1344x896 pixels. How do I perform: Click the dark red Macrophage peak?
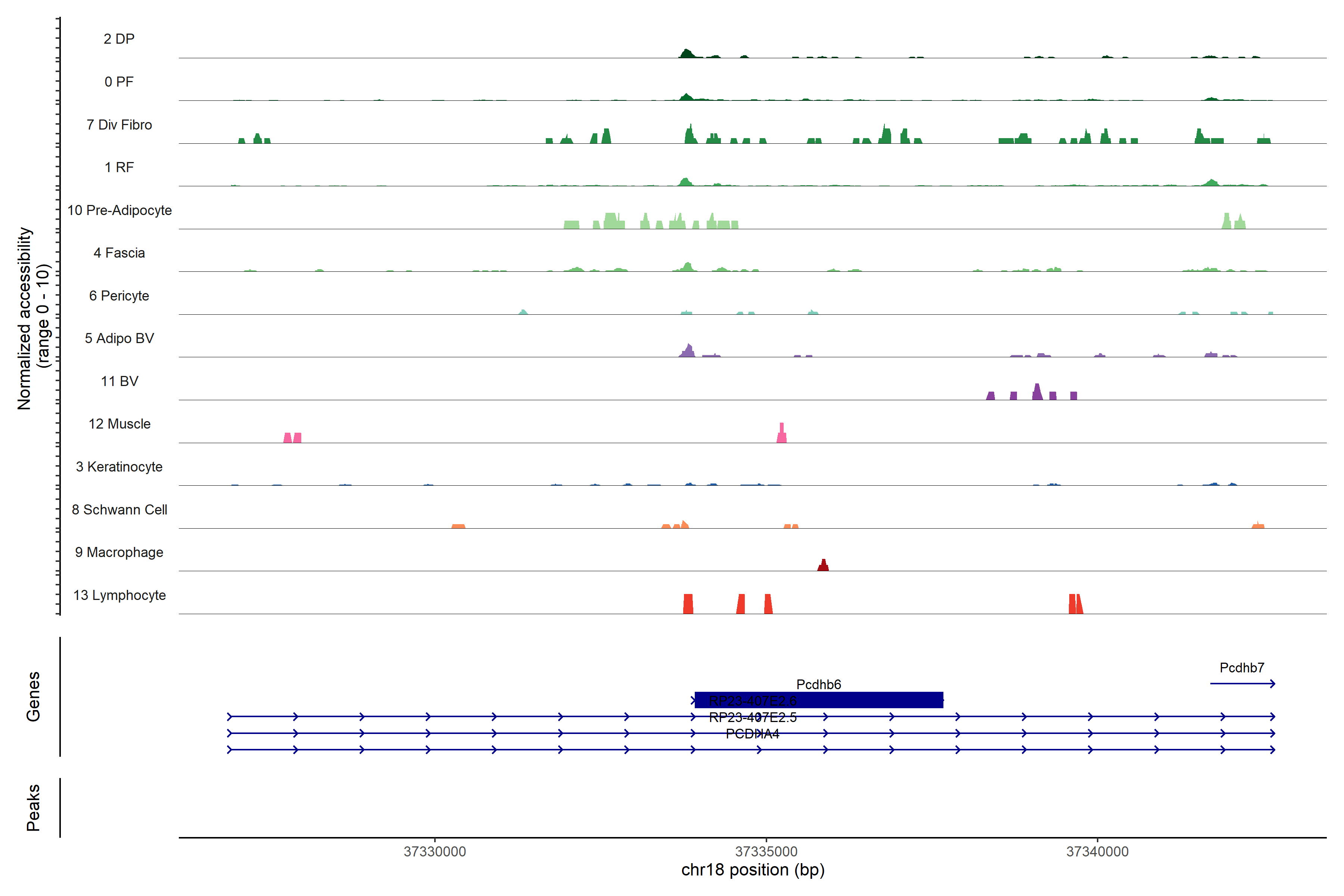tap(823, 566)
